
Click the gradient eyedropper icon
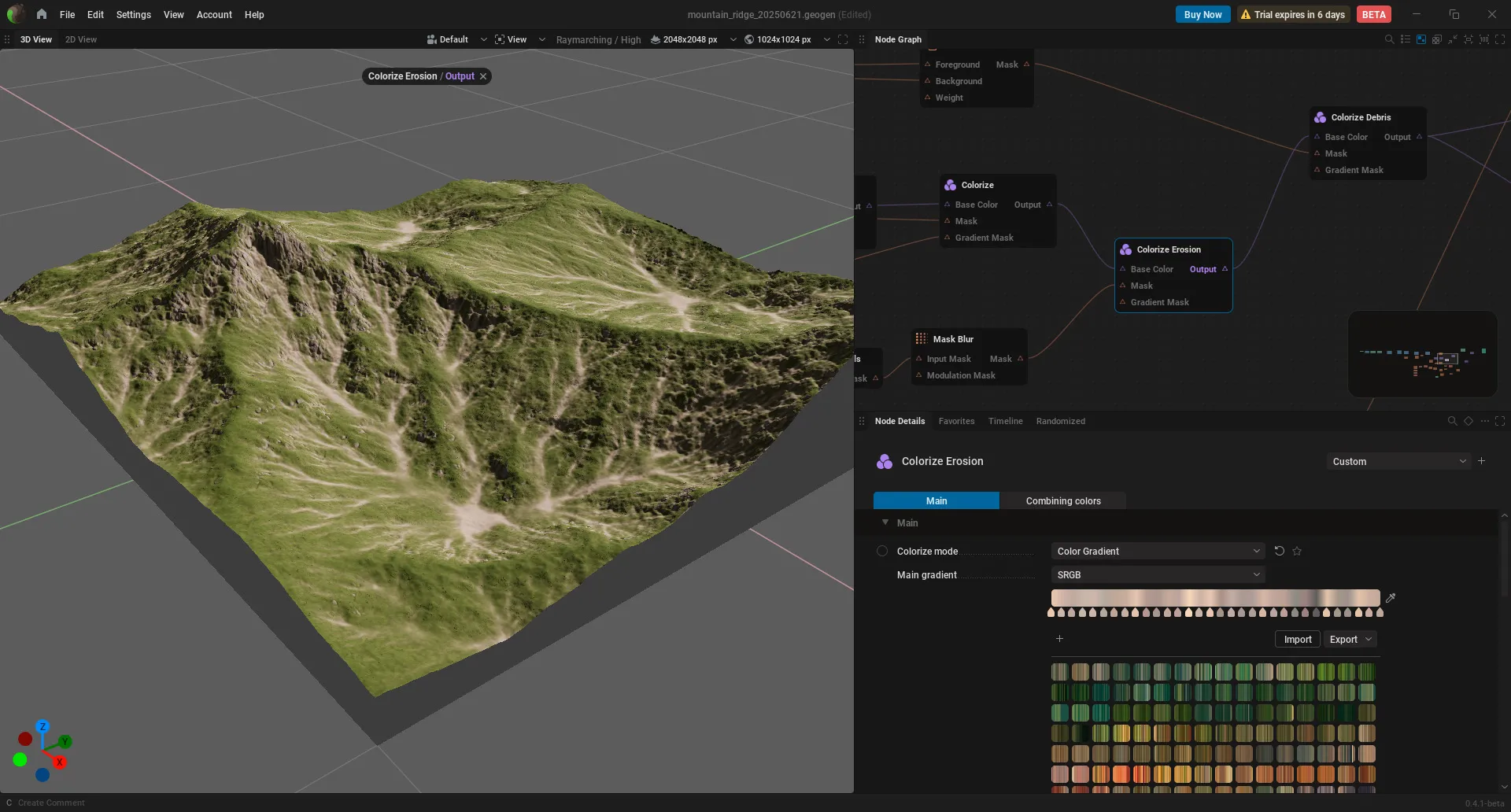coord(1391,598)
